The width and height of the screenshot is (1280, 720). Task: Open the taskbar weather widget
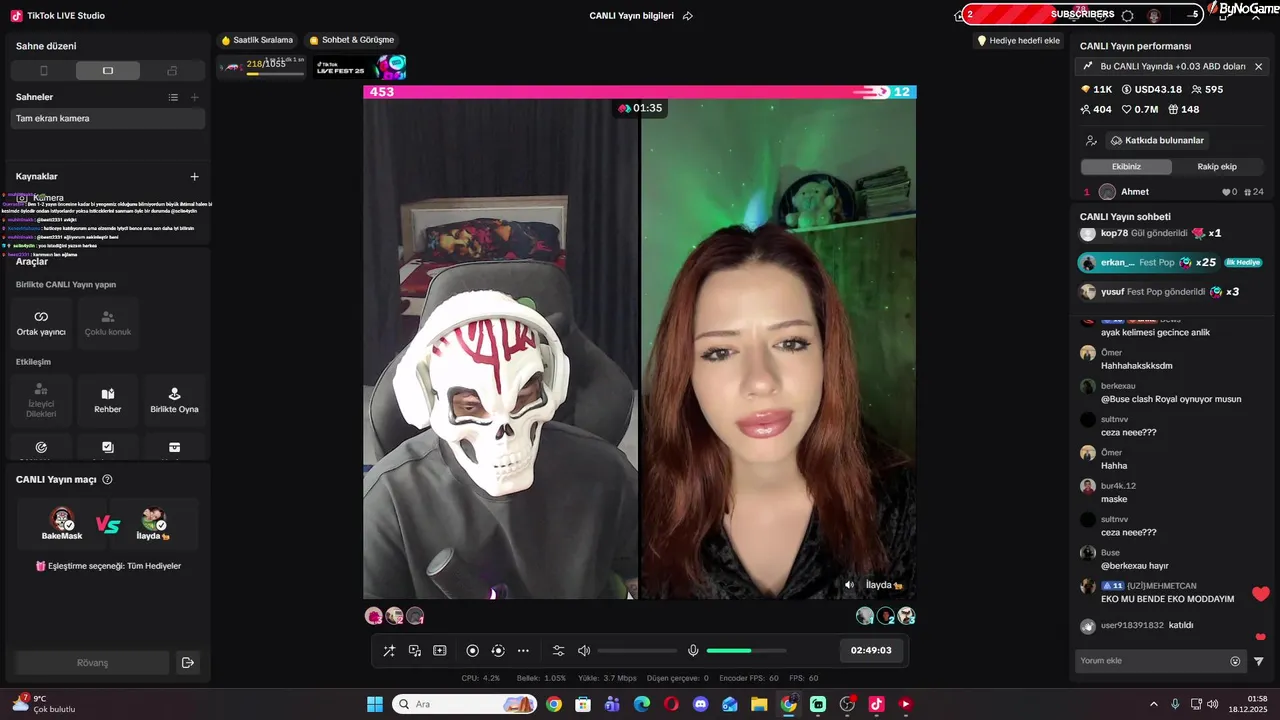(x=44, y=704)
